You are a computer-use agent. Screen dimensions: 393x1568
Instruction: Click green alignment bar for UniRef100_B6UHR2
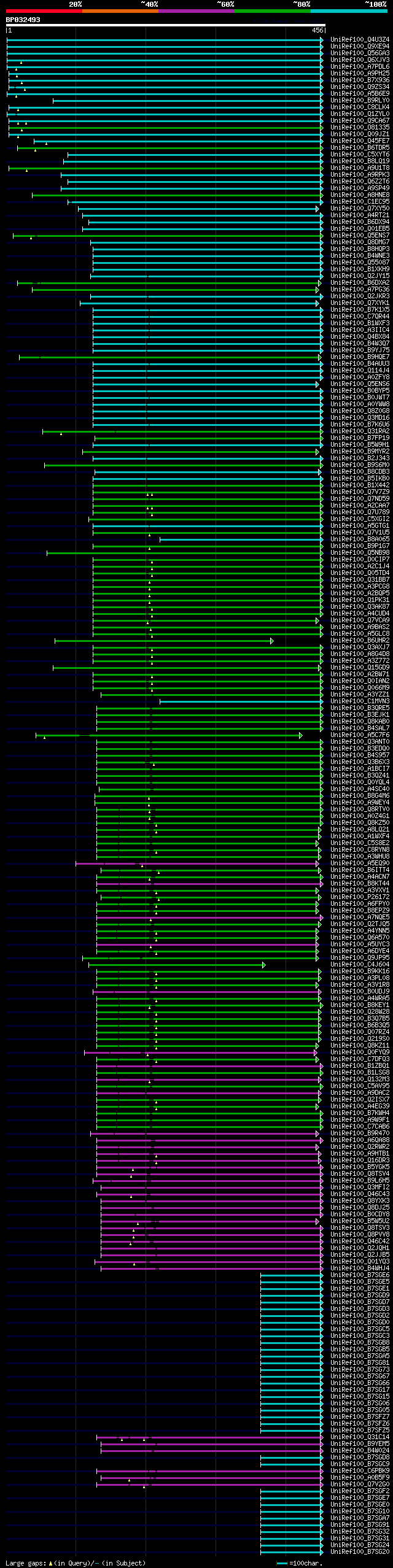[163, 641]
